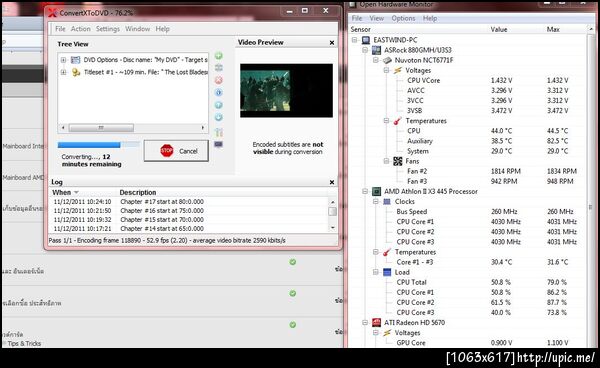Open ConvertXToDVD Action menu
600x368 pixels.
pyautogui.click(x=80, y=29)
